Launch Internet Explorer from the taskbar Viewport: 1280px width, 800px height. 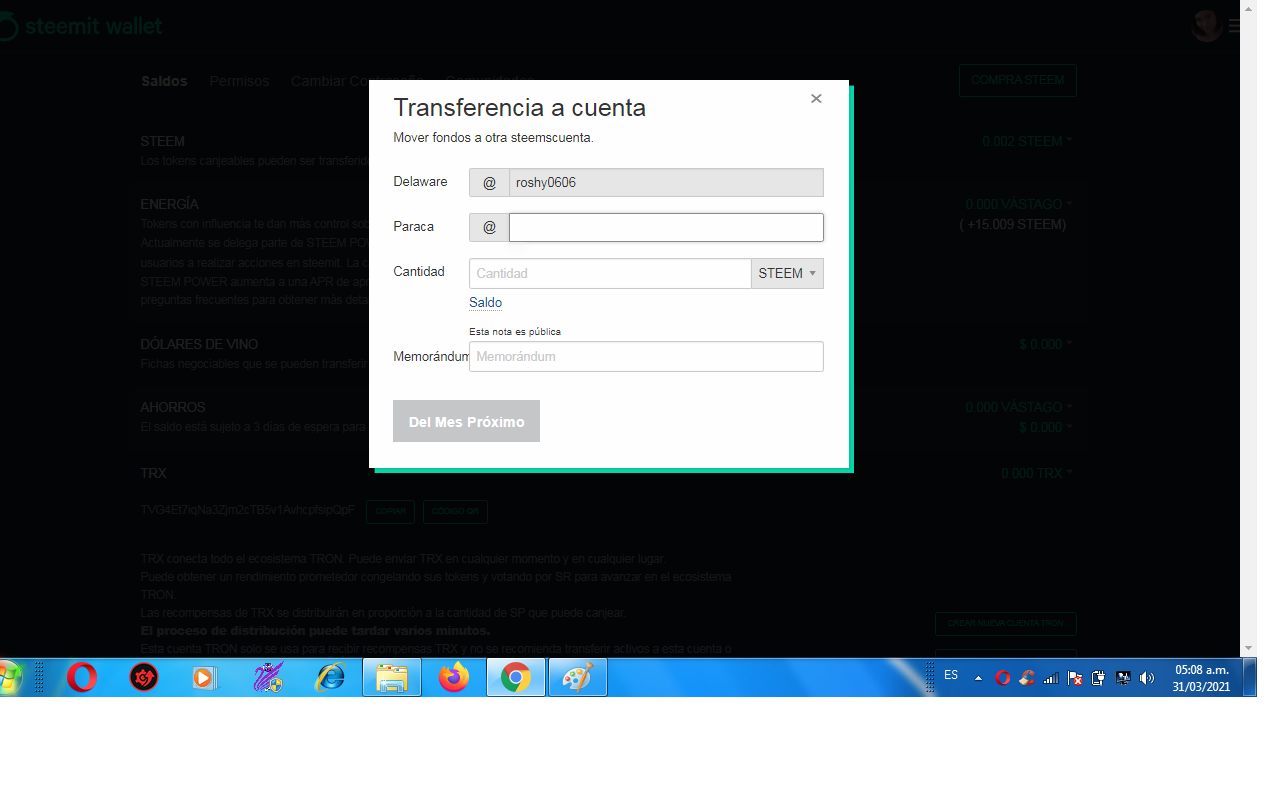(x=329, y=678)
